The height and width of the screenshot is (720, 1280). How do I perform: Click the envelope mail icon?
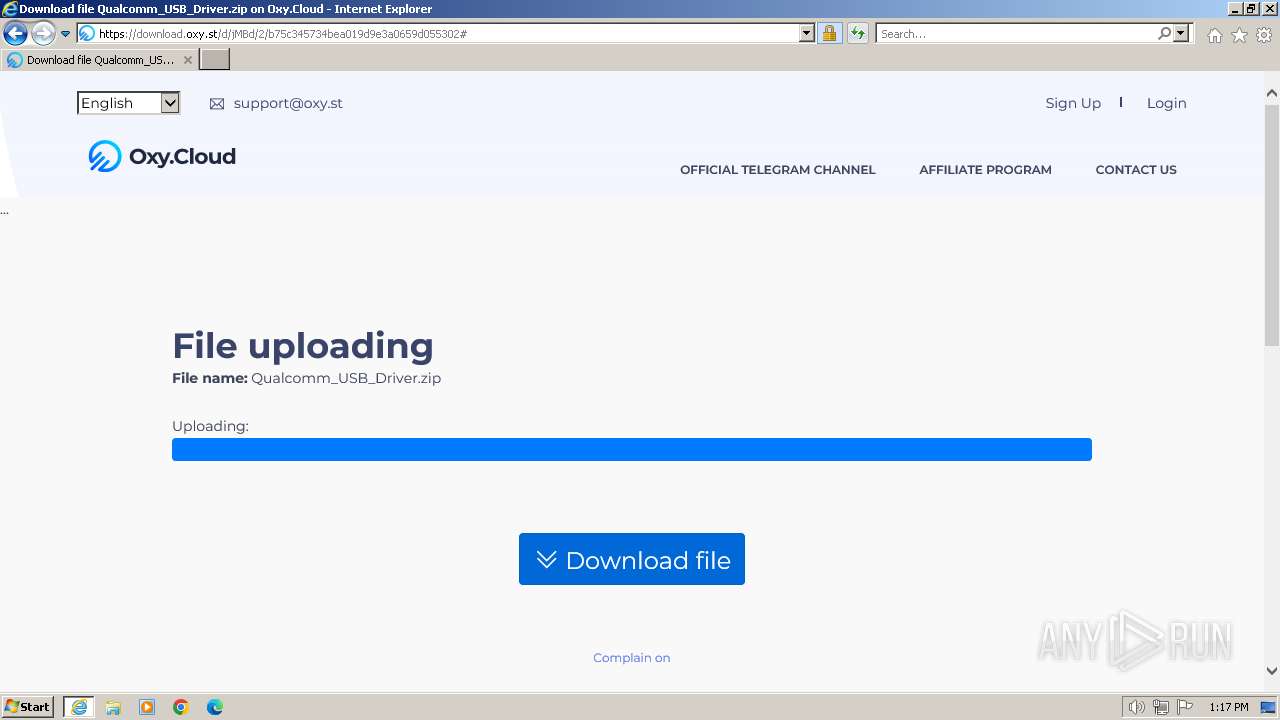[x=217, y=104]
